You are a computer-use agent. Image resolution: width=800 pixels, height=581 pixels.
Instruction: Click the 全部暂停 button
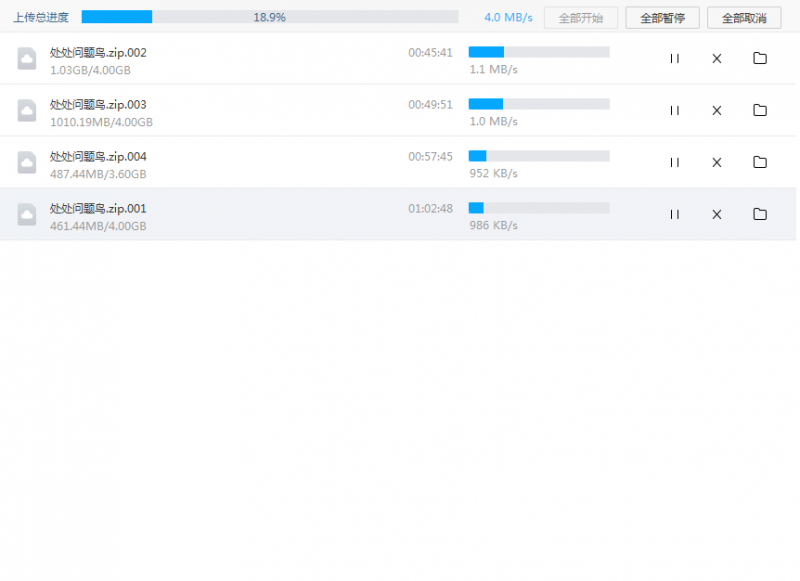click(x=662, y=18)
